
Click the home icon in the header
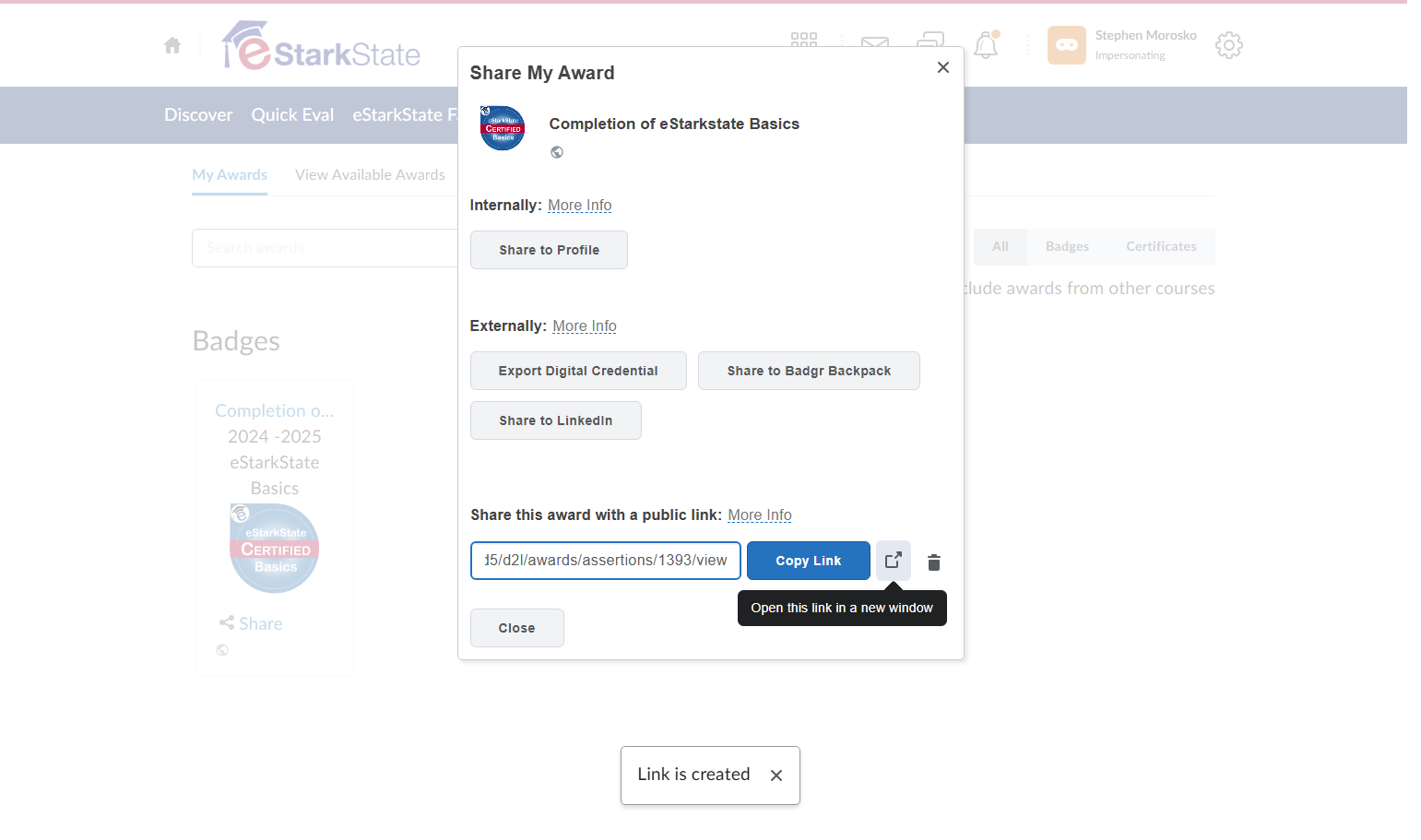point(172,45)
